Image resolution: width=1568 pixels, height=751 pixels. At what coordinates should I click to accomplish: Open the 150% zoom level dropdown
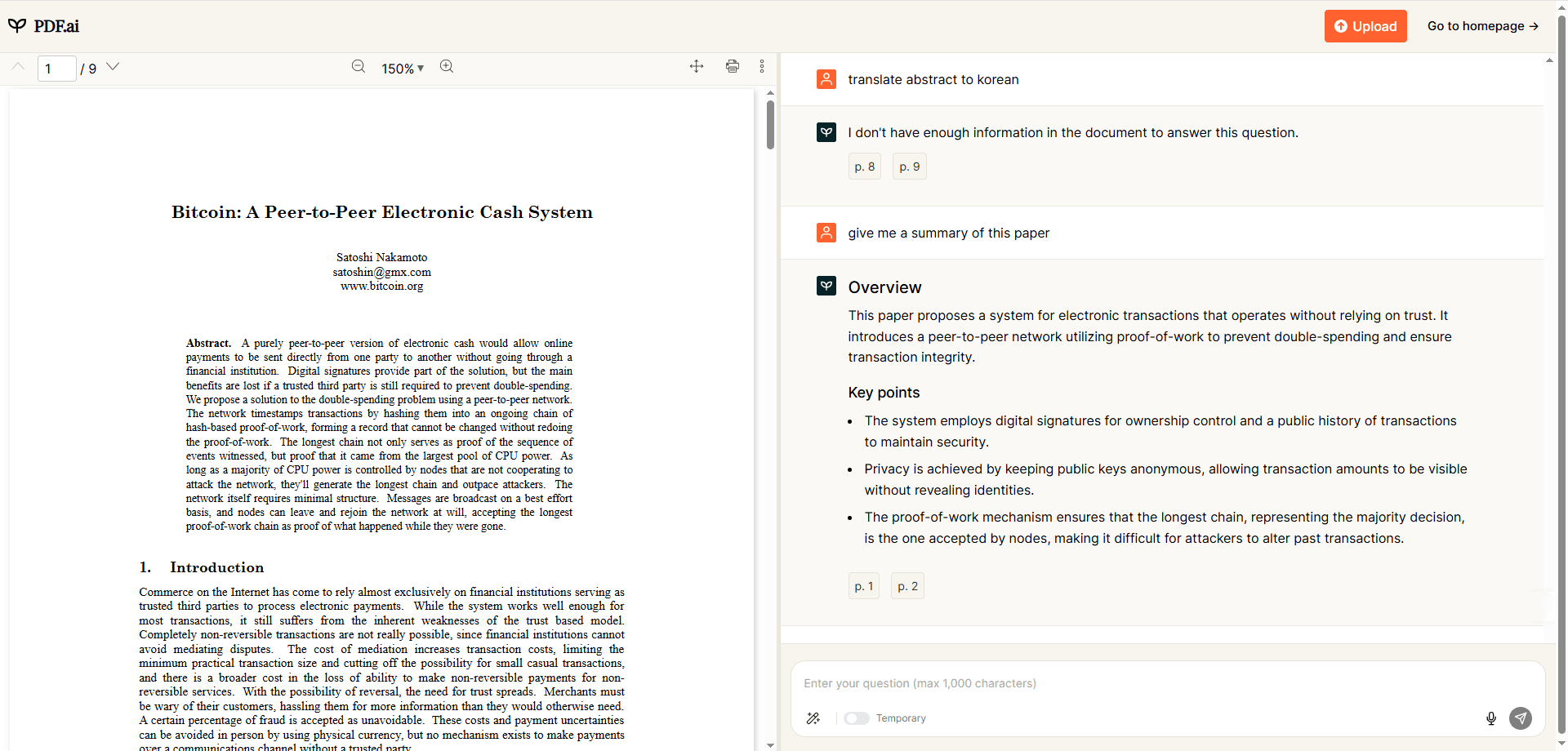[x=403, y=69]
